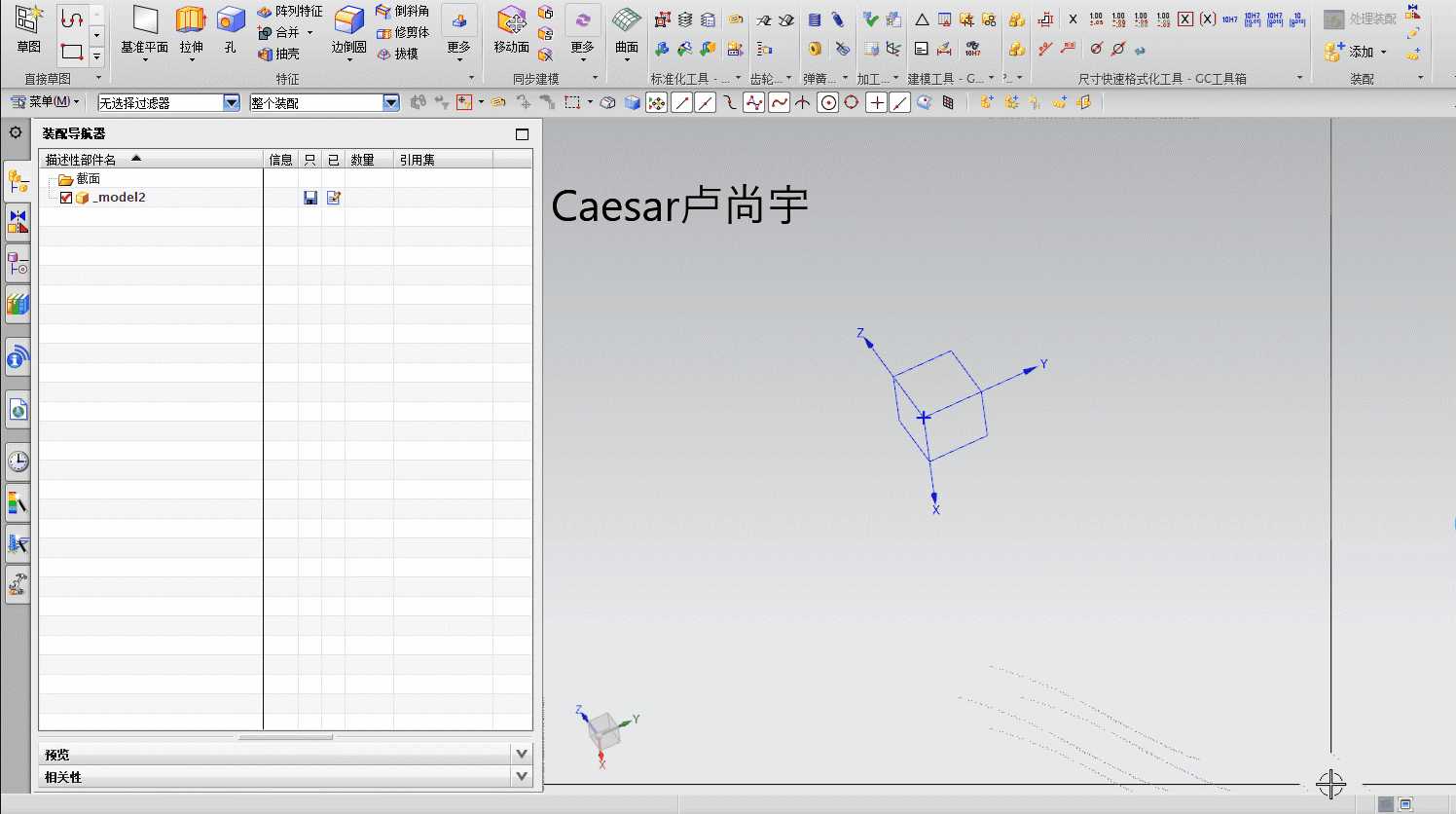Click the navigator horizontal scrollbar
1456x814 pixels.
pos(285,737)
